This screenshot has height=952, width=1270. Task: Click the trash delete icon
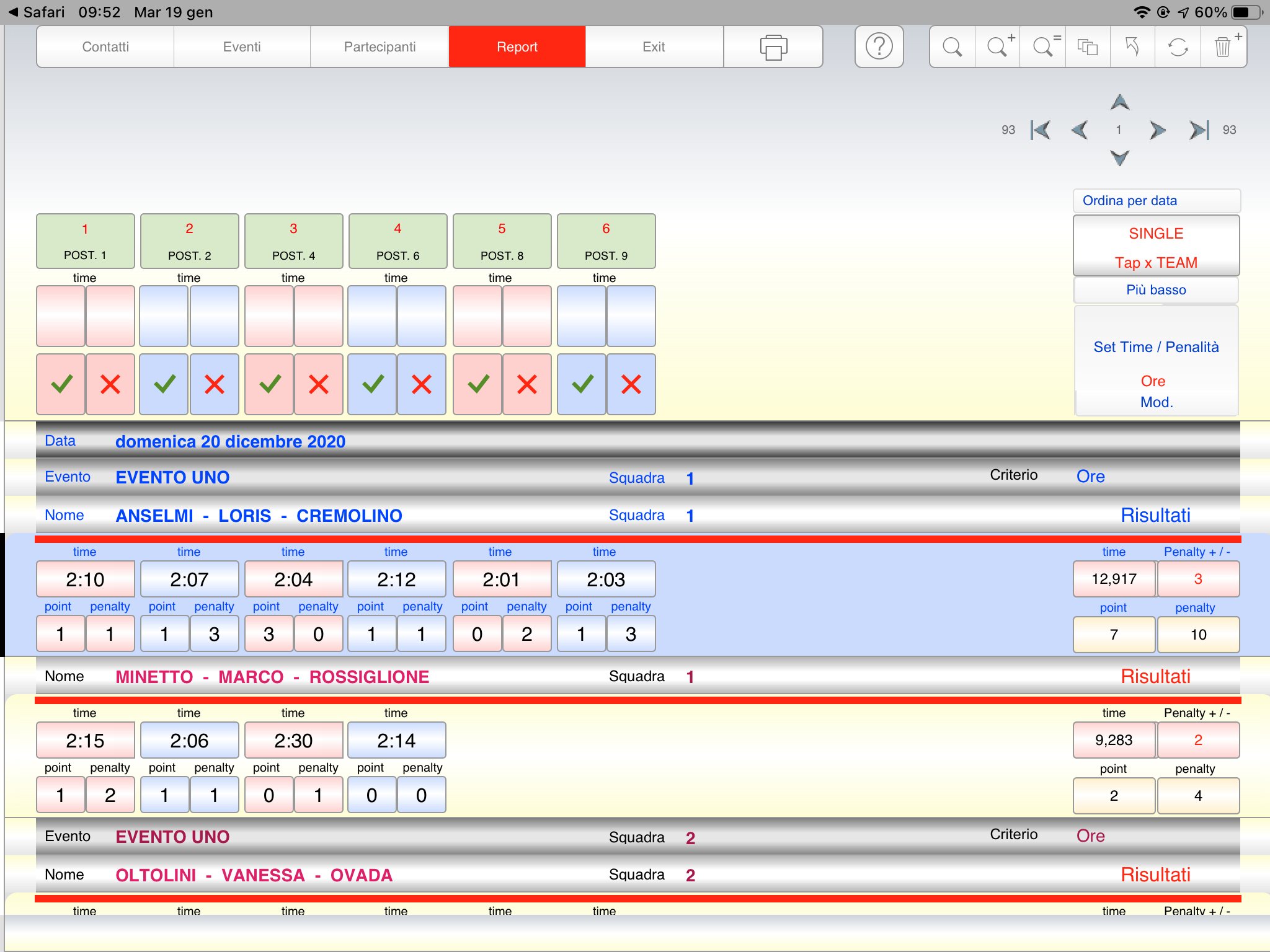tap(1223, 47)
